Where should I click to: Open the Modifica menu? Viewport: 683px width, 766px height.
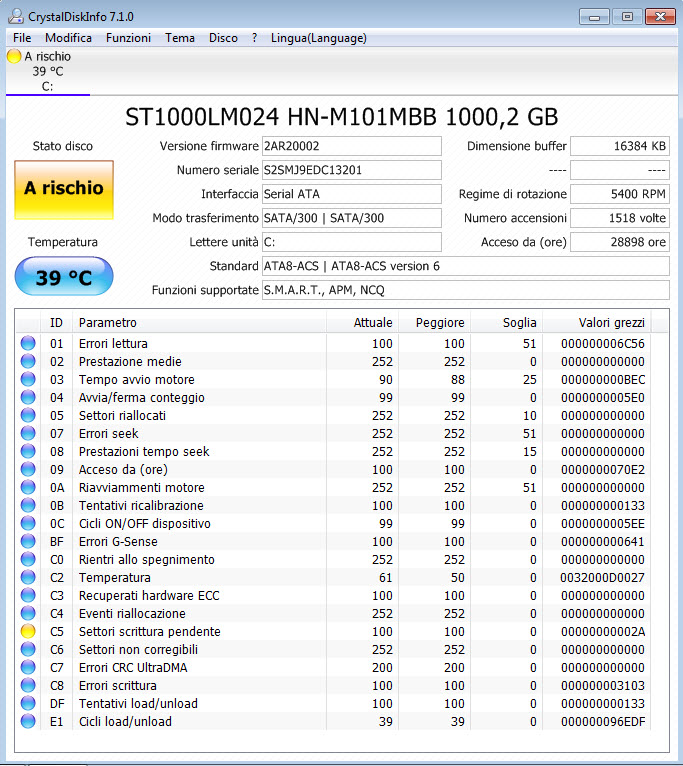(68, 38)
